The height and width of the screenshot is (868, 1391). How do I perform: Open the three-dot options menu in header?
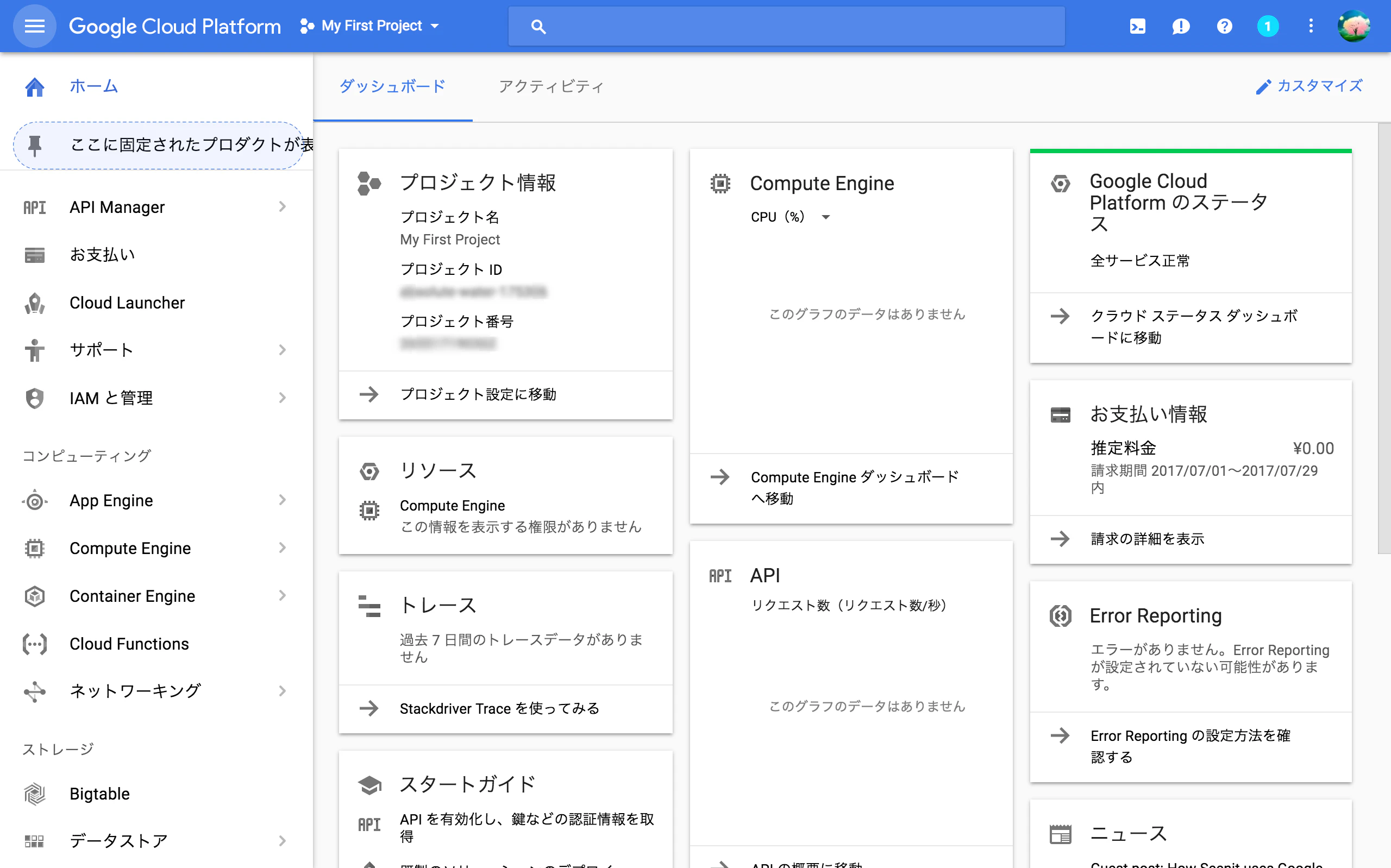[x=1311, y=26]
